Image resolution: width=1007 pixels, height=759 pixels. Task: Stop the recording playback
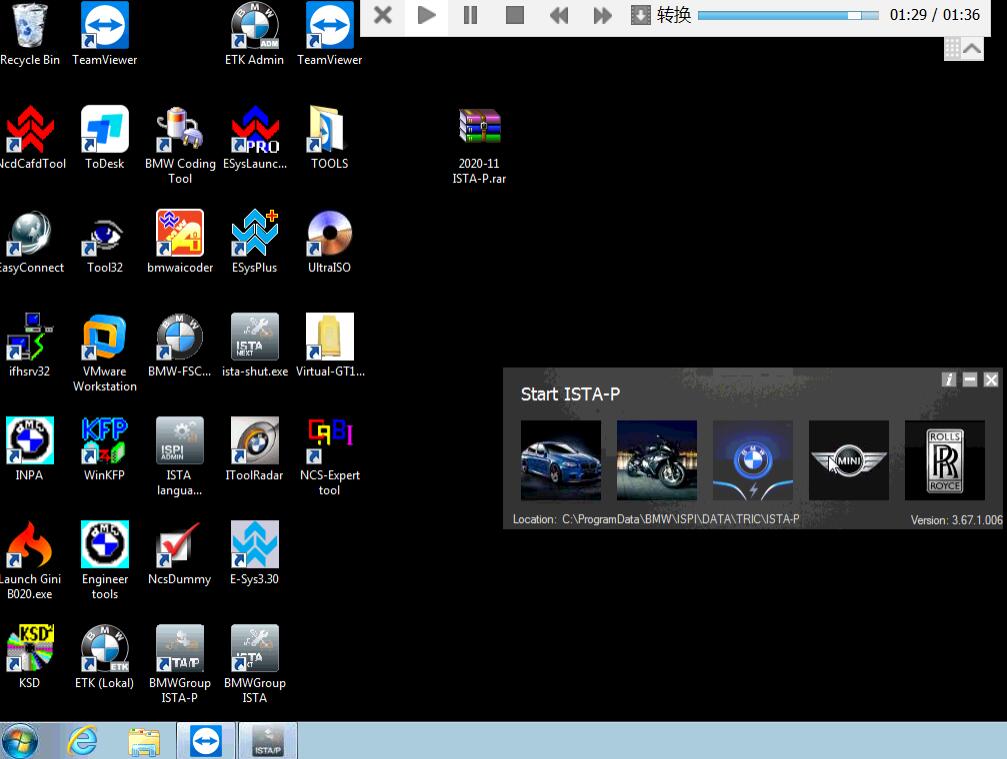pyautogui.click(x=514, y=15)
